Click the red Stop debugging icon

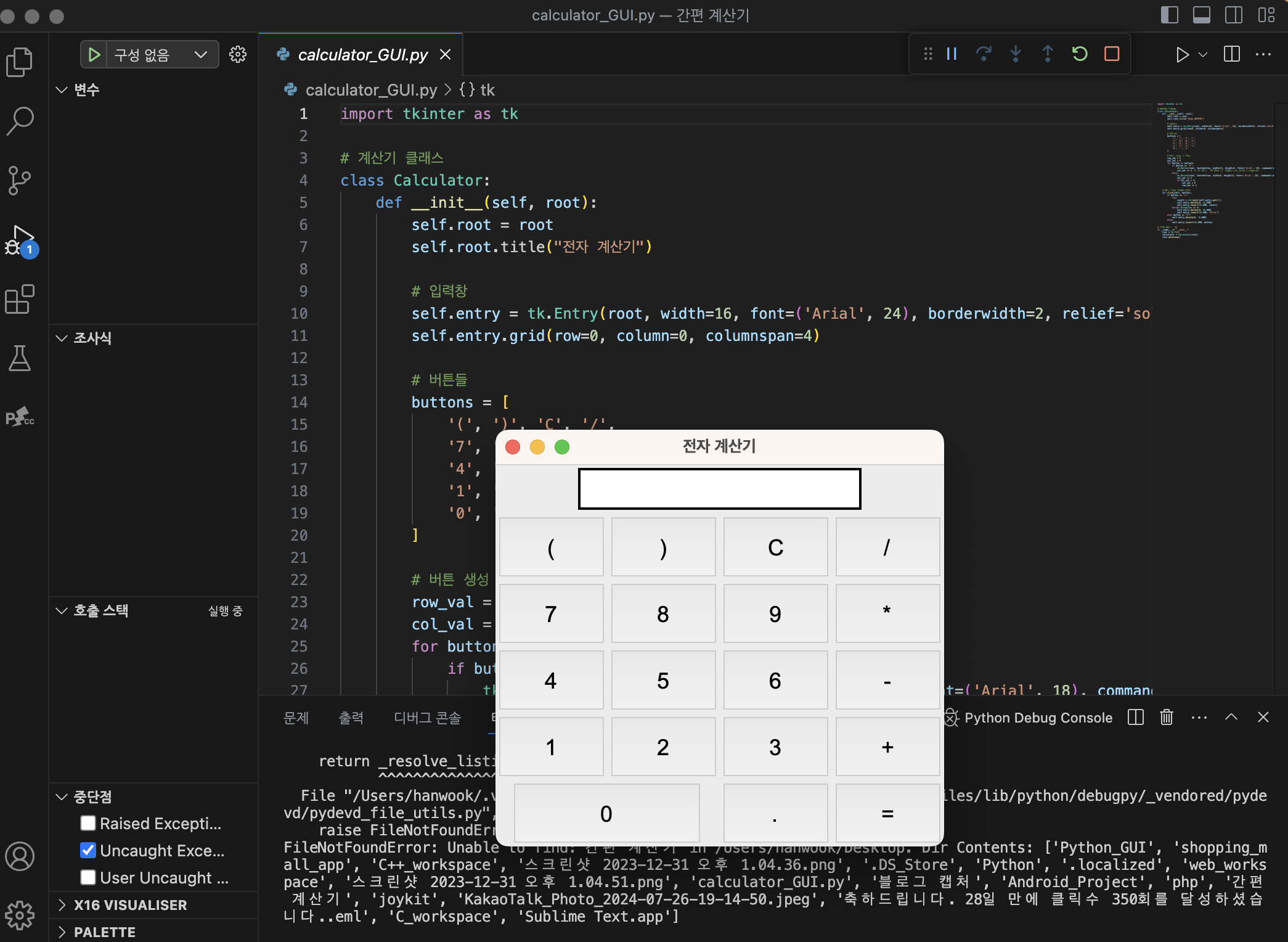click(x=1112, y=54)
